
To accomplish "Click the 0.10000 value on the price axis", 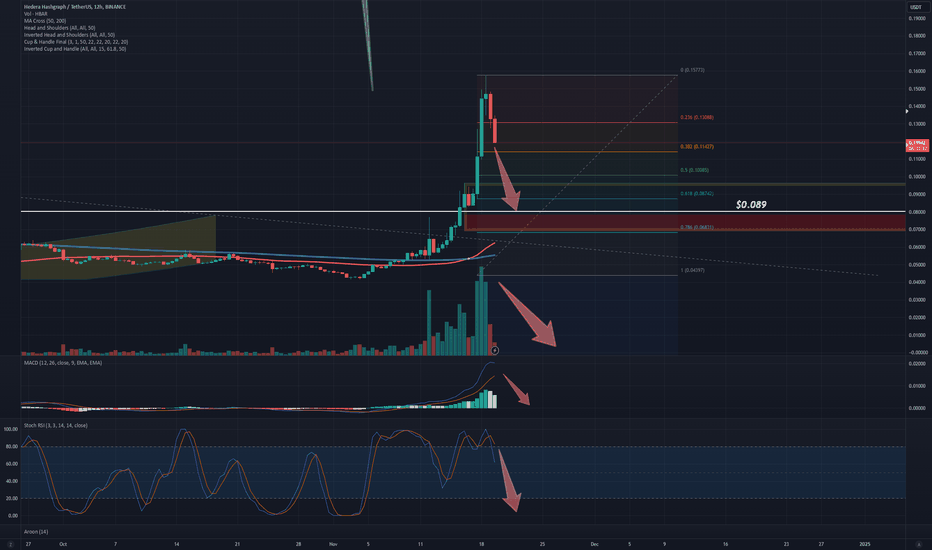I will [x=917, y=177].
